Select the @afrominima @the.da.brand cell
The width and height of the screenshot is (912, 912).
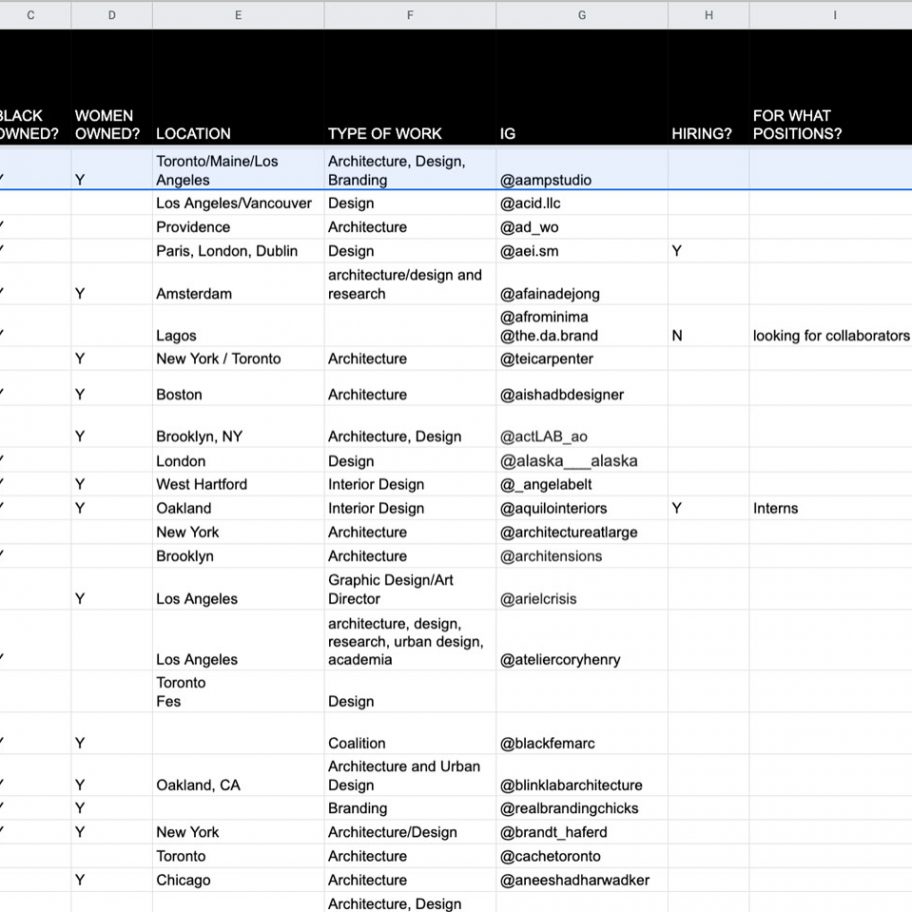pos(582,326)
